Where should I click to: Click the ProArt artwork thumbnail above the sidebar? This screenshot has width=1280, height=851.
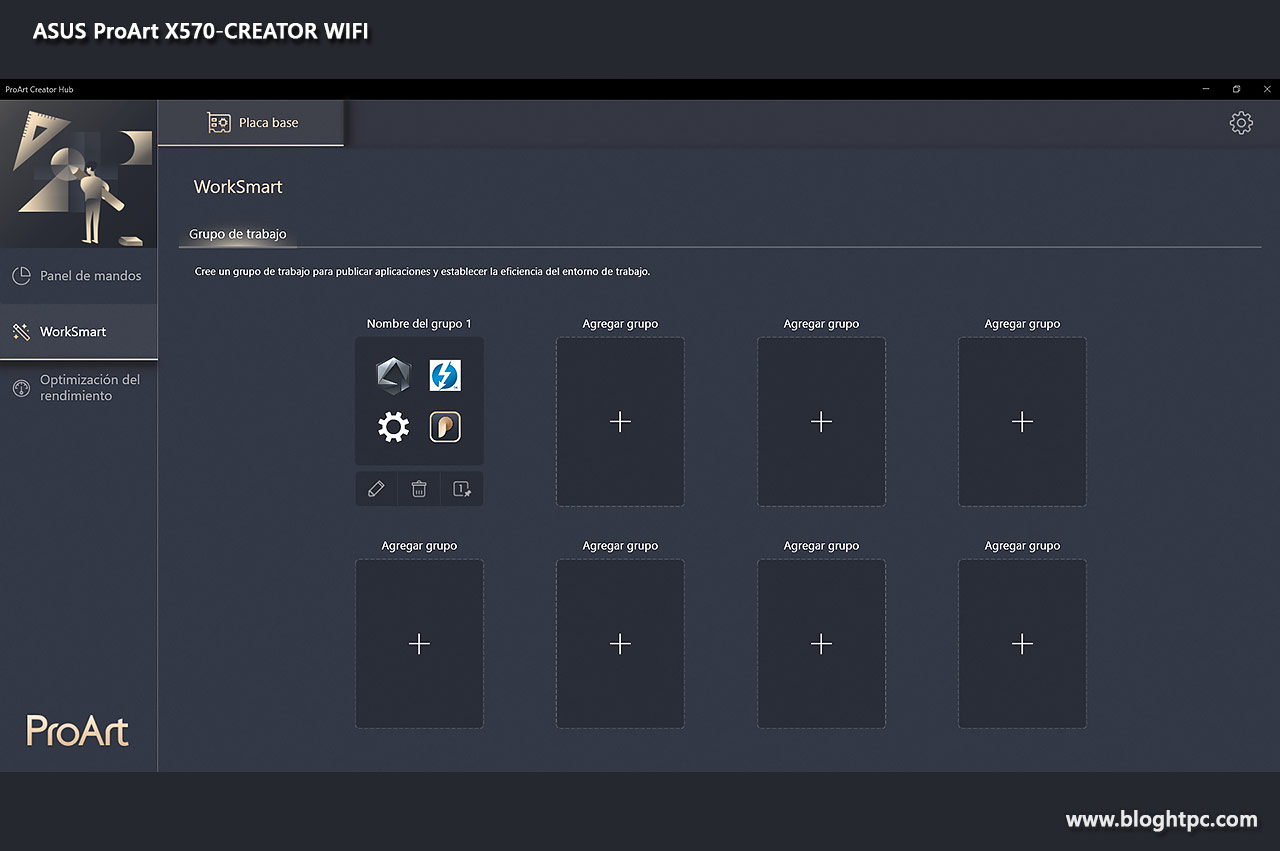pos(78,174)
